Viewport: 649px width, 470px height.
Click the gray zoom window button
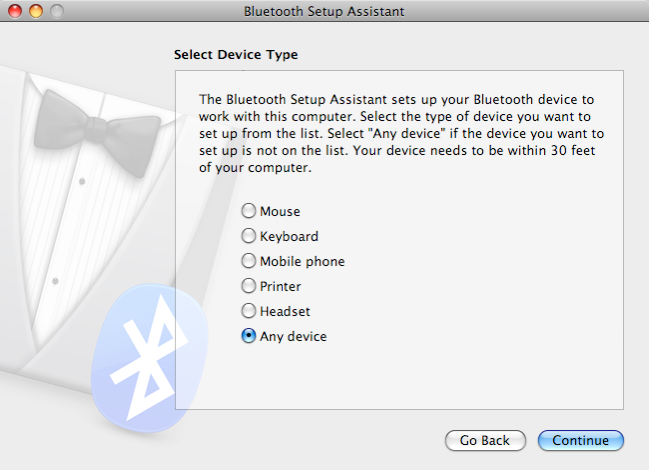[56, 11]
